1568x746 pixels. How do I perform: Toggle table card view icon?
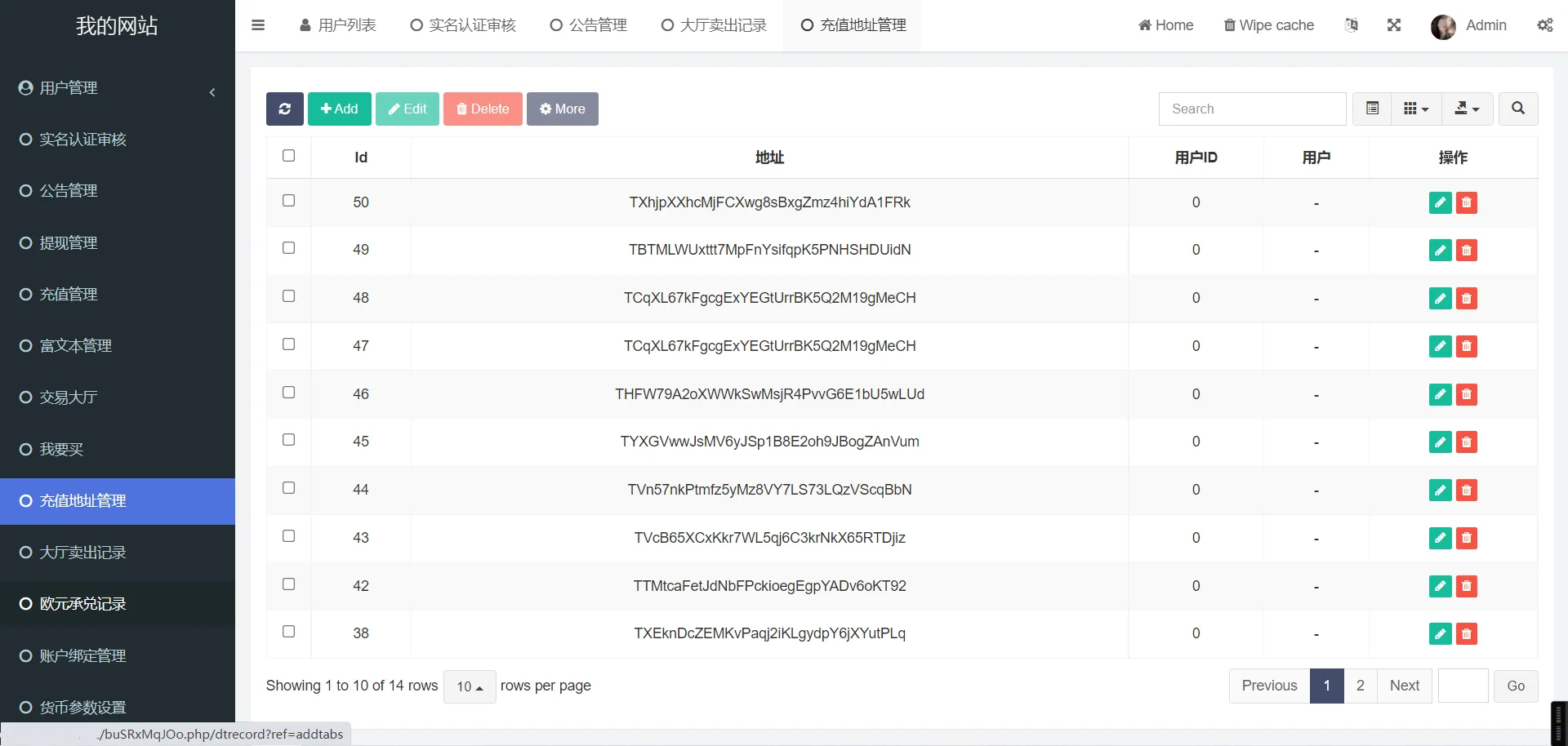click(1372, 109)
